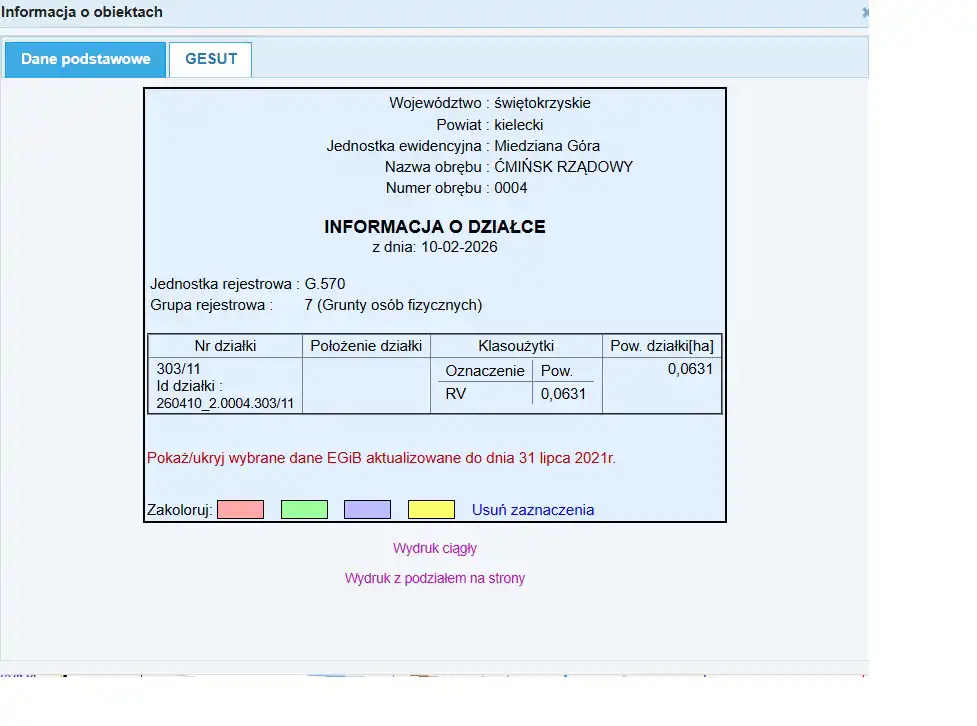The width and height of the screenshot is (977, 726).
Task: Click the Położenie działki column header
Action: click(x=366, y=346)
